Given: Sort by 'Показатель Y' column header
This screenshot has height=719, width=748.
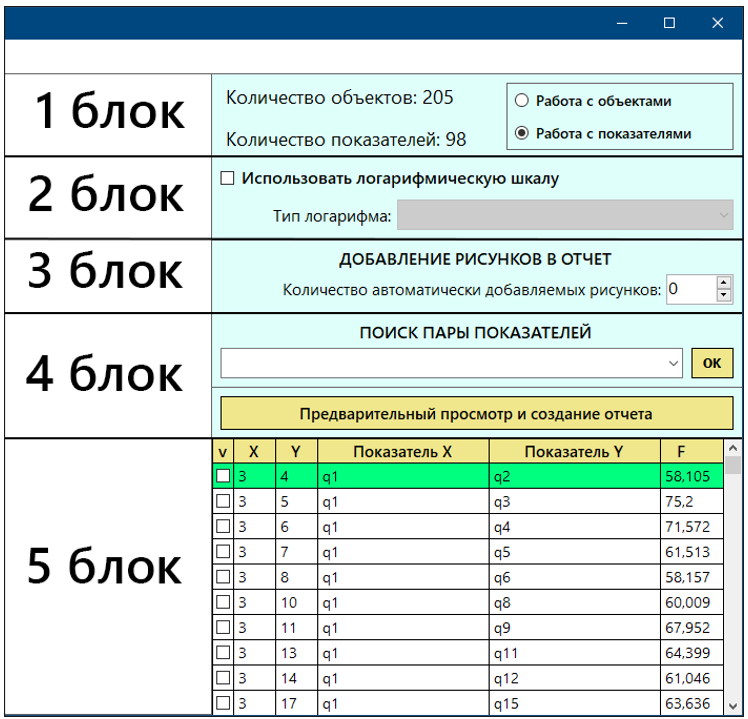Looking at the screenshot, I should (574, 451).
